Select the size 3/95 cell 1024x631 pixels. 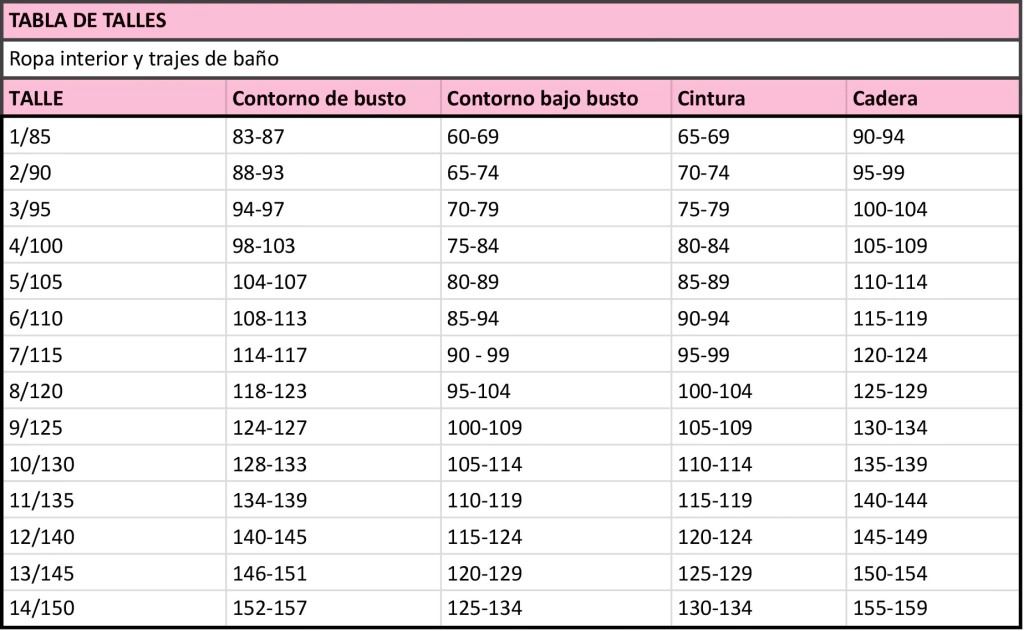point(30,210)
